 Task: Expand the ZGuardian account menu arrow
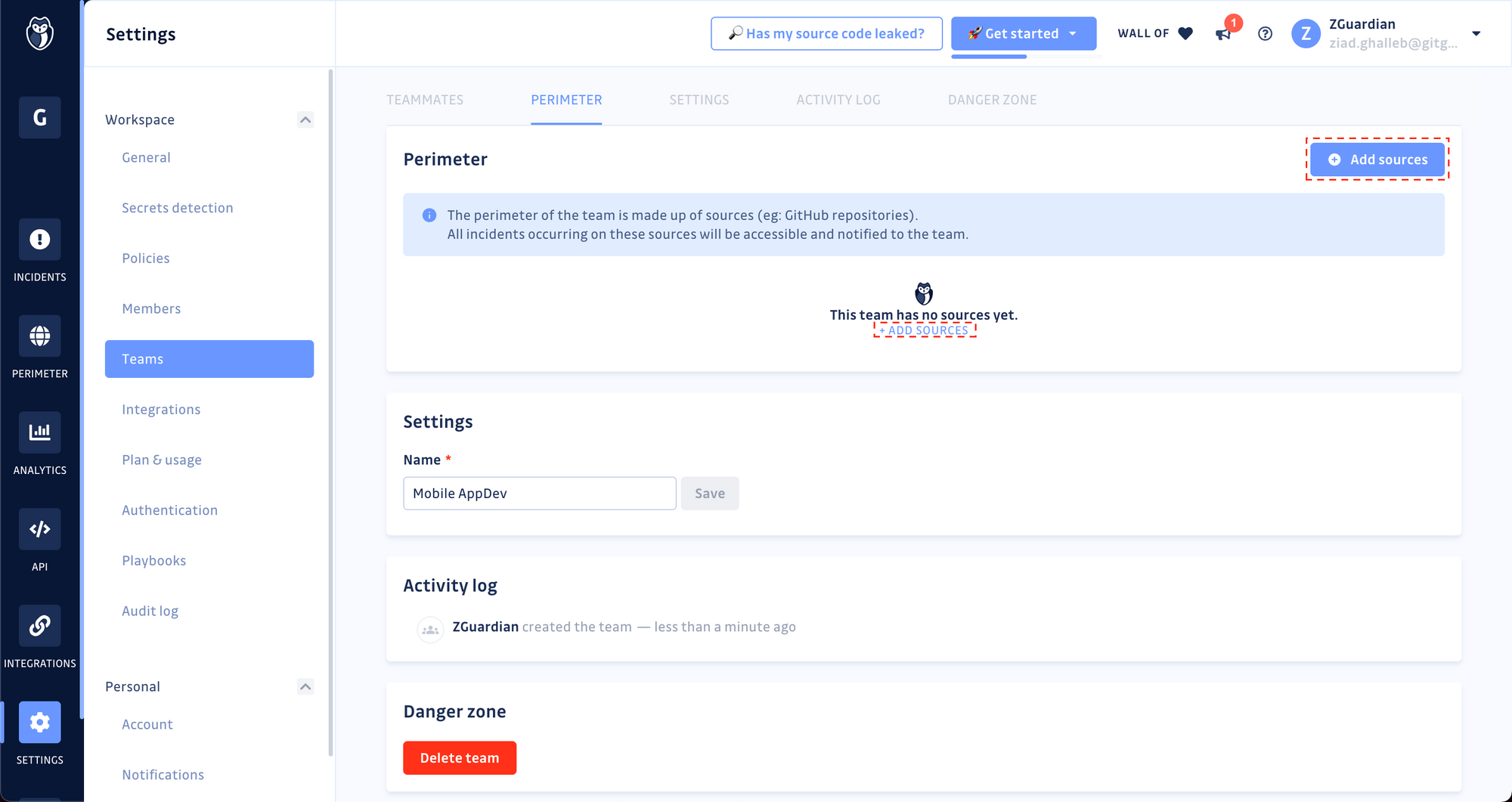[1476, 33]
